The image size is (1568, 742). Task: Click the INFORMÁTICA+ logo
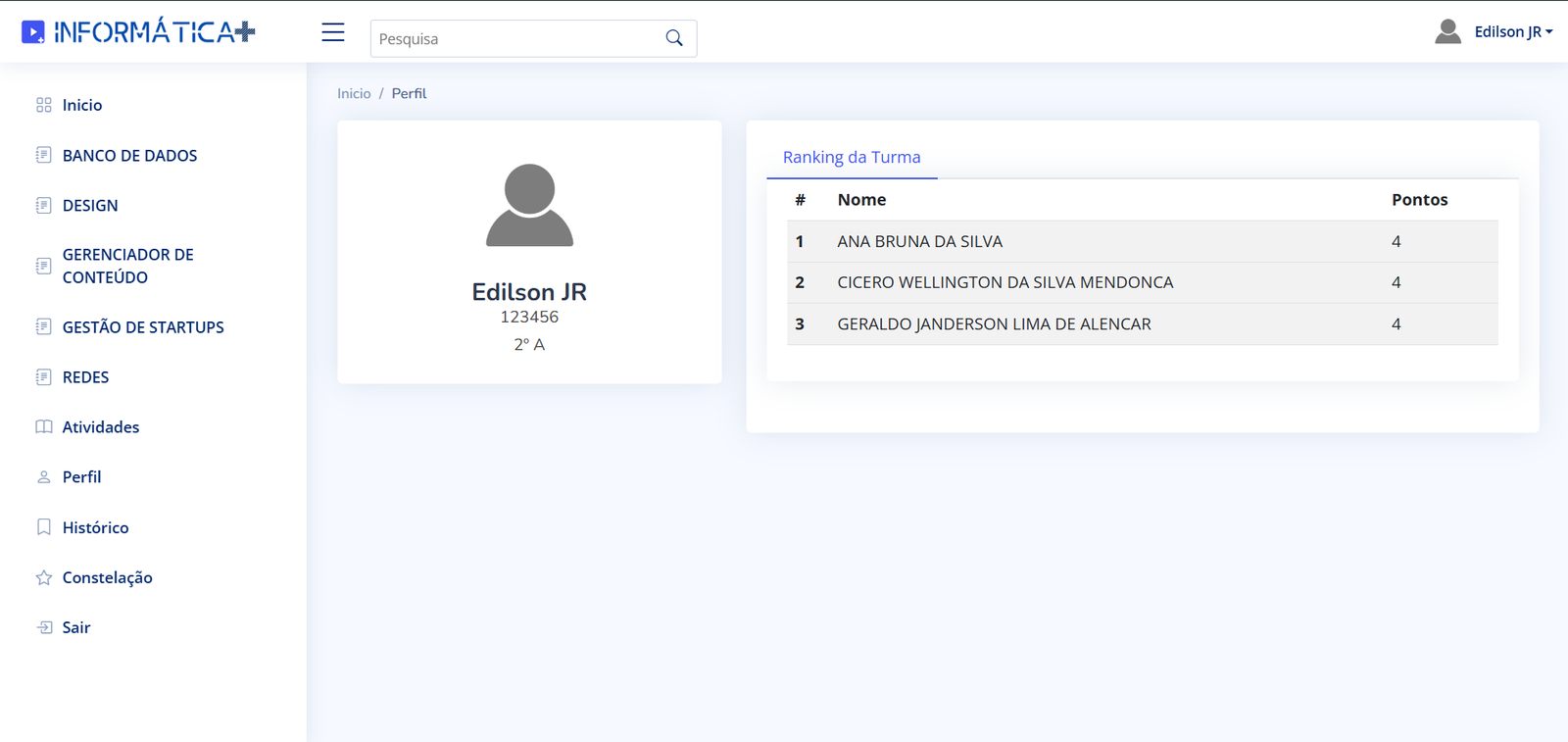(138, 32)
